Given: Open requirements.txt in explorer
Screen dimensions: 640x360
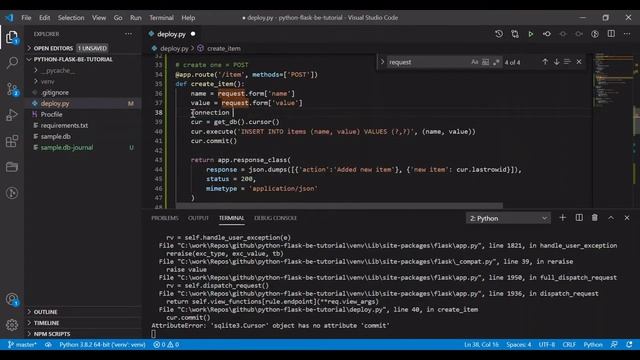Looking at the screenshot, I should click(x=64, y=125).
